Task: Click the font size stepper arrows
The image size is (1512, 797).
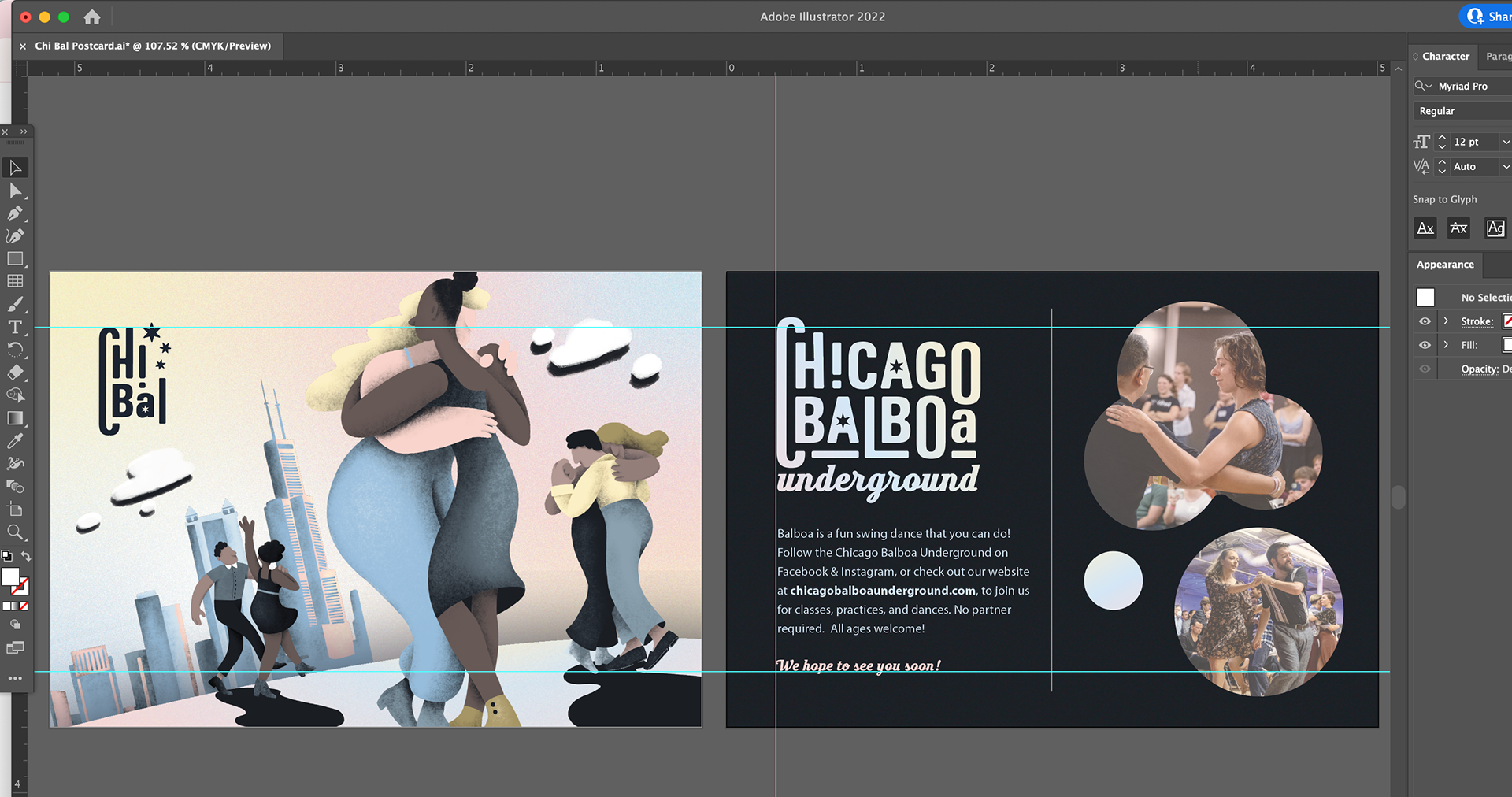Action: click(x=1442, y=142)
